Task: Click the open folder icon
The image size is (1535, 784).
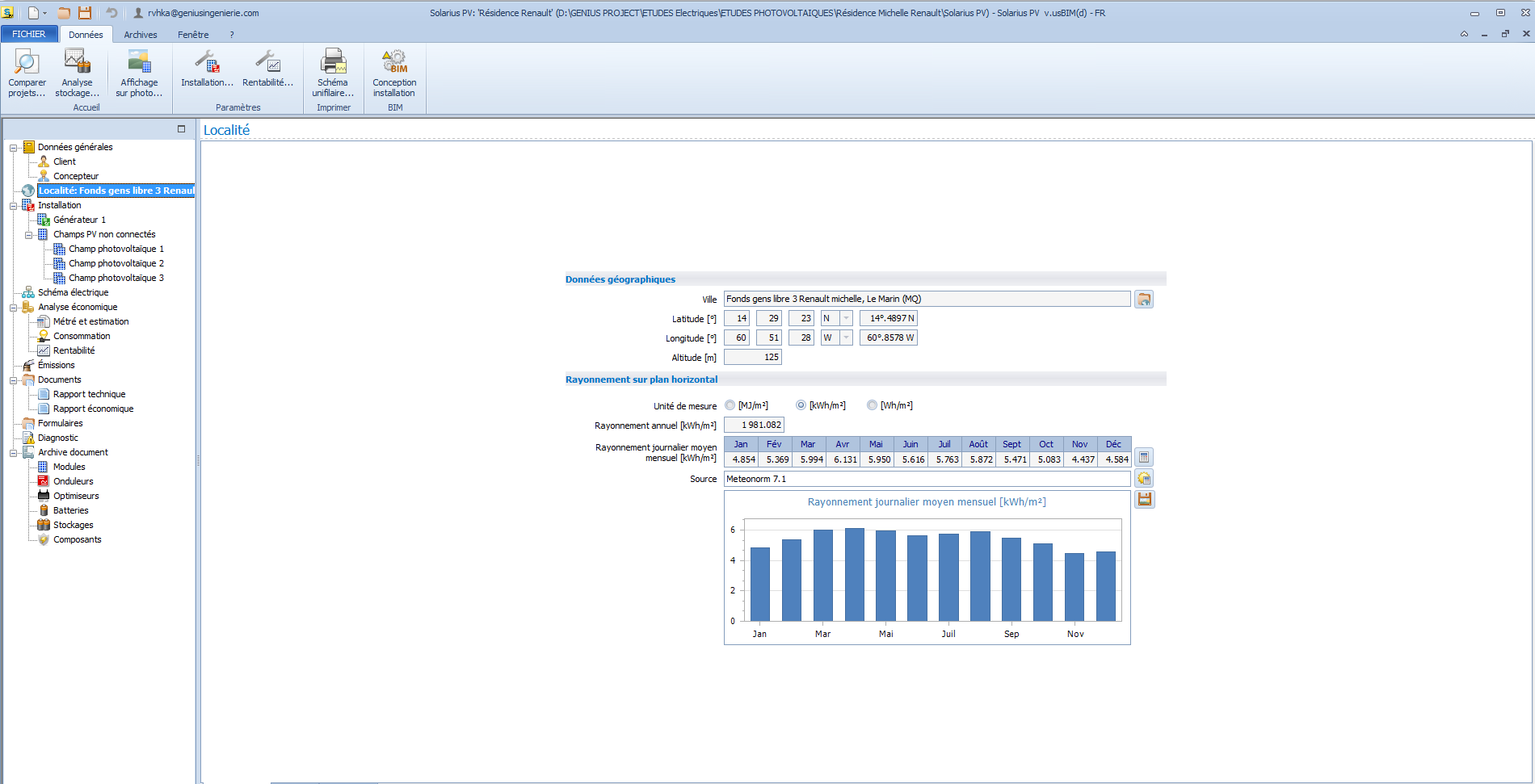Action: tap(64, 13)
